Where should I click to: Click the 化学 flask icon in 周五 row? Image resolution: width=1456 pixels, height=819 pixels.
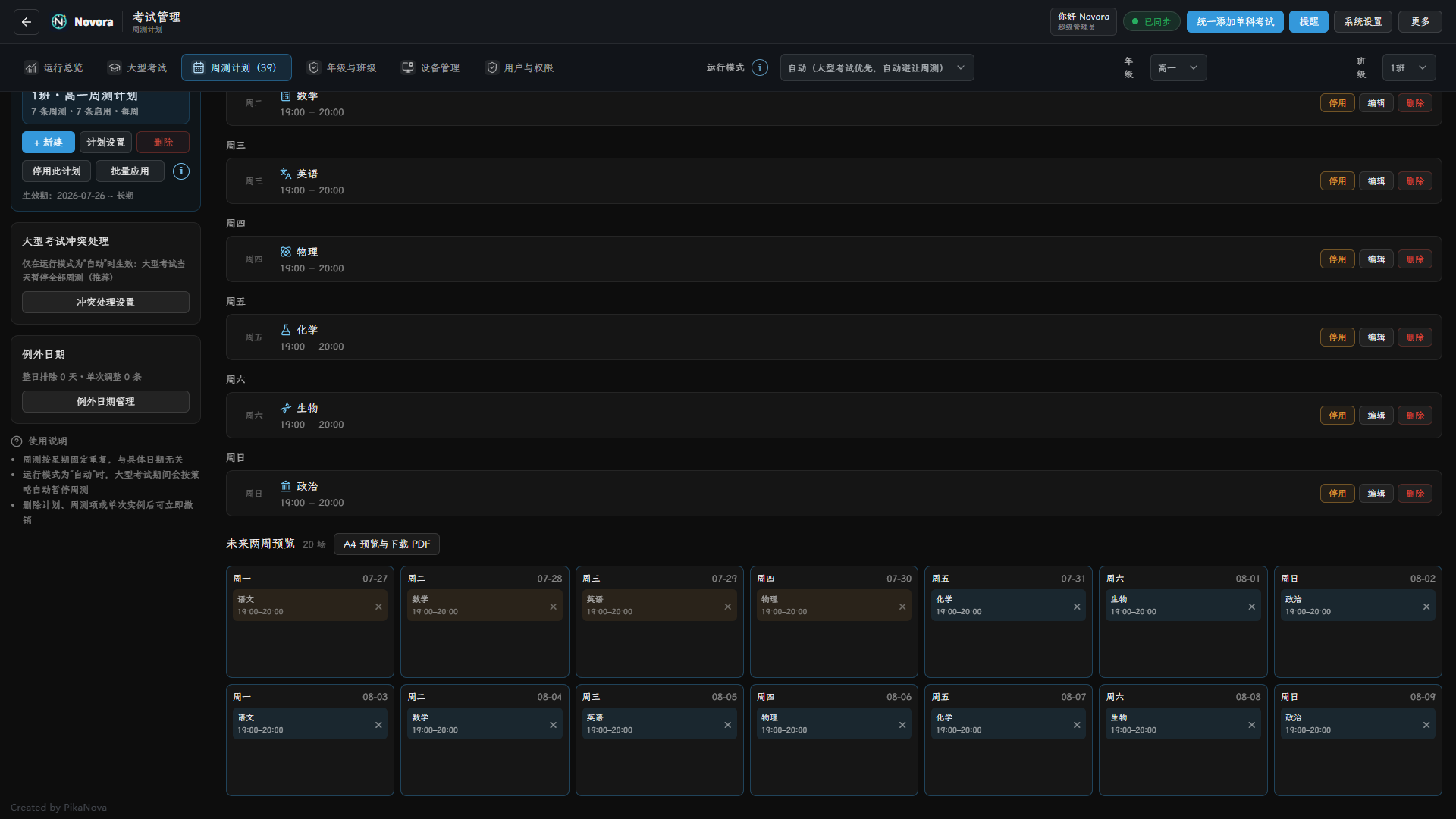coord(286,330)
